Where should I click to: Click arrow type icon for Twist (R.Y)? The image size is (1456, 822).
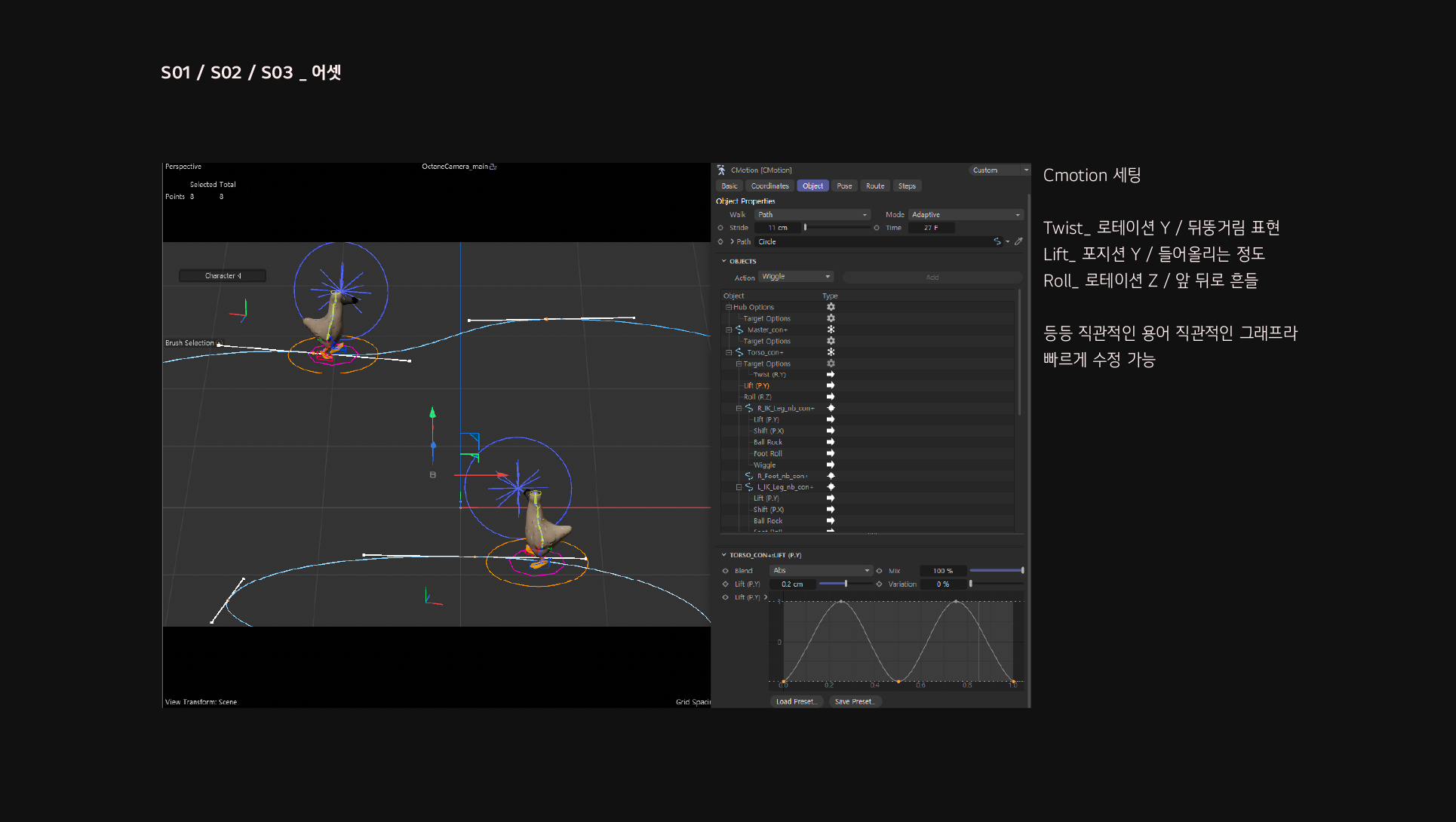click(831, 375)
